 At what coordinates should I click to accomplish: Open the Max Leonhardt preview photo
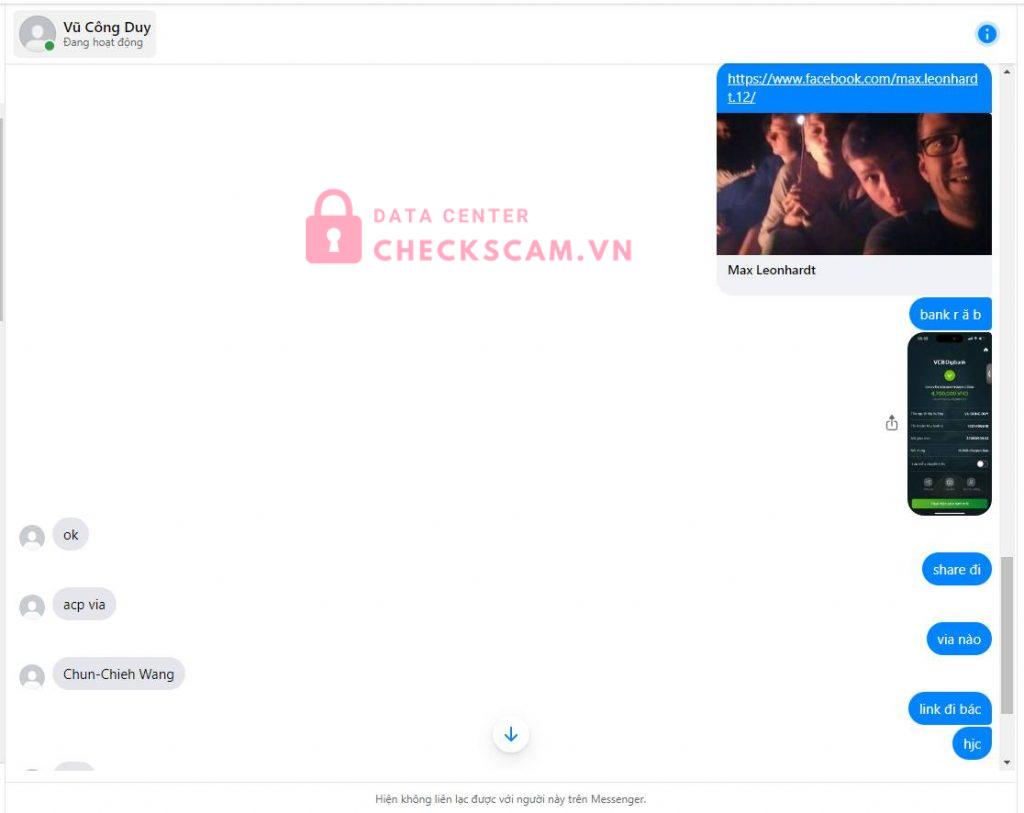coord(854,184)
